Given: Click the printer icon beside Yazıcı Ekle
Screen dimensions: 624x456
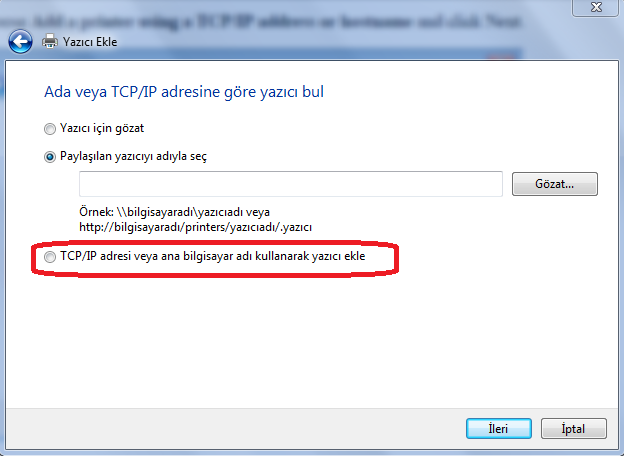Looking at the screenshot, I should pyautogui.click(x=50, y=41).
